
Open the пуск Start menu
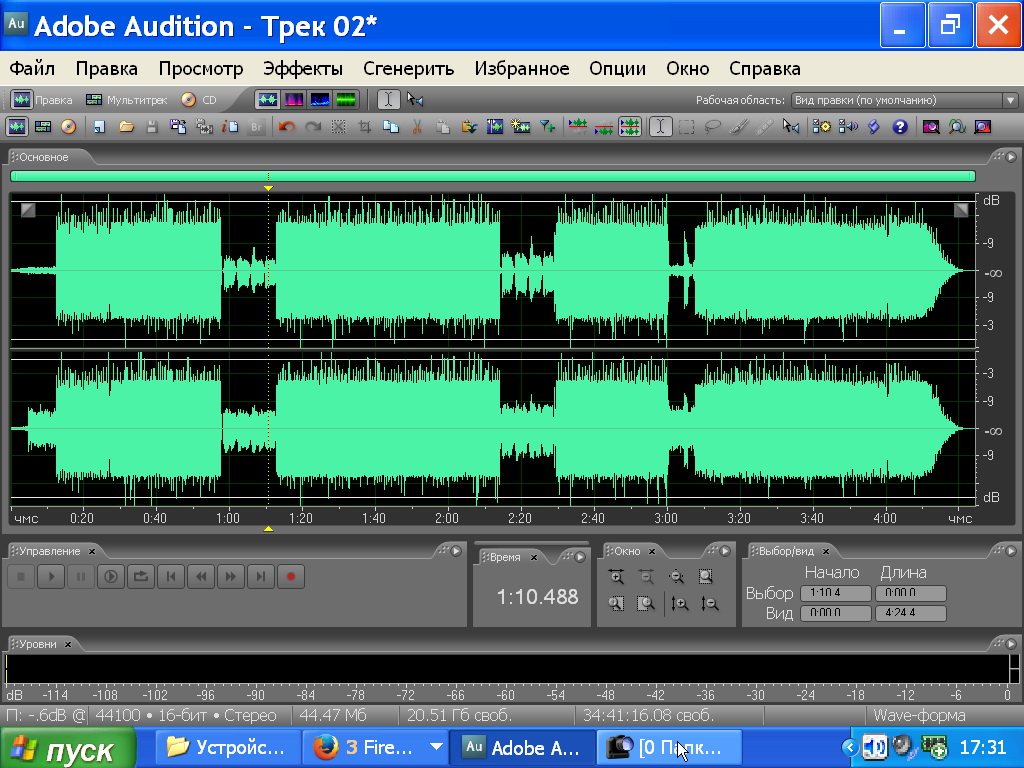pyautogui.click(x=69, y=748)
